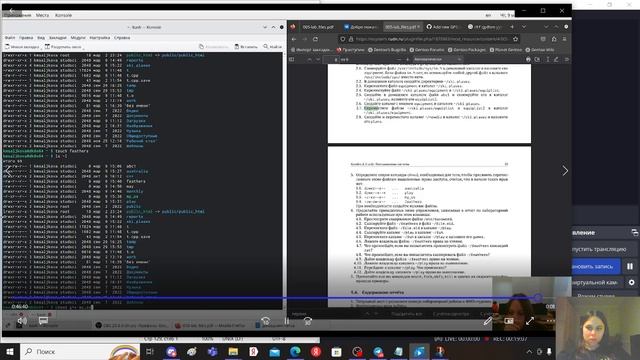Switch to the Add new GPG browser tab
Viewport: 640px width, 360px height.
442,27
